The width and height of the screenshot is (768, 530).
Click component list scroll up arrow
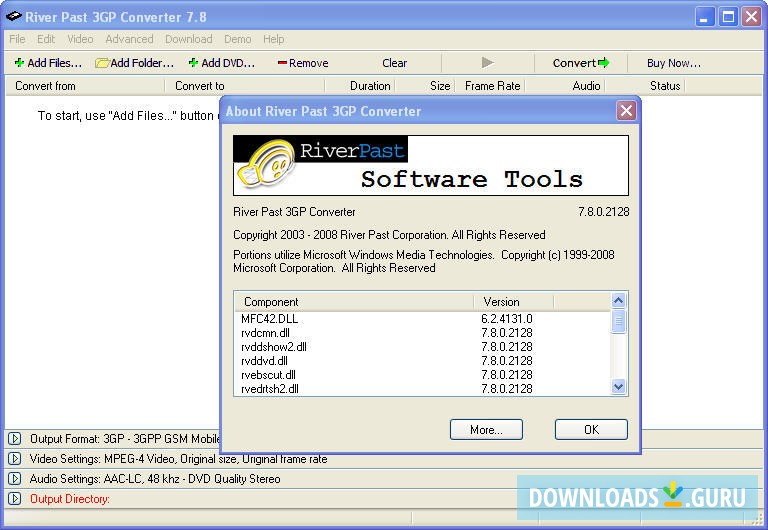(619, 300)
